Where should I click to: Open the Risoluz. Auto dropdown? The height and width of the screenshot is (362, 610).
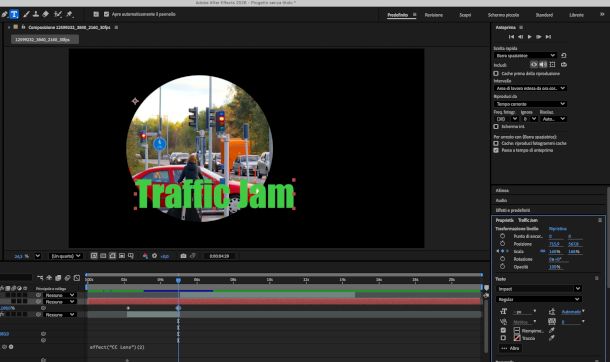[x=553, y=119]
